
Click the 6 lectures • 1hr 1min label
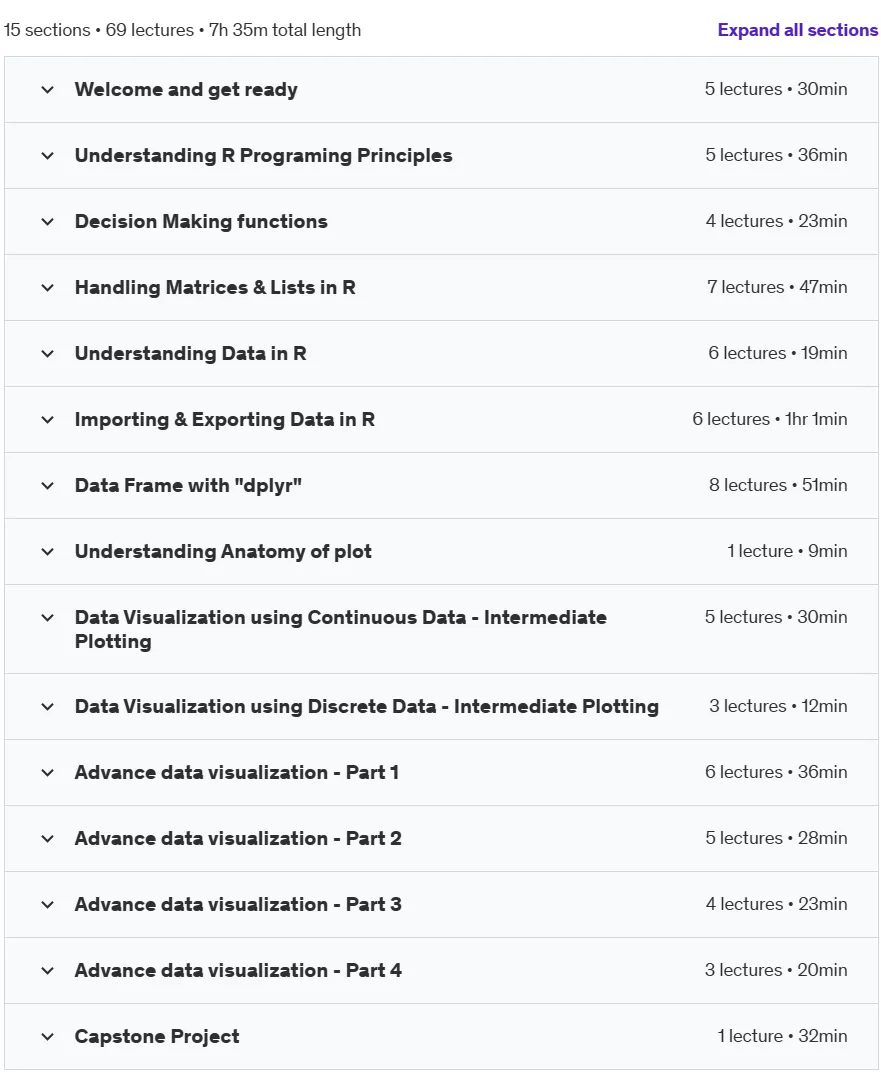(770, 419)
